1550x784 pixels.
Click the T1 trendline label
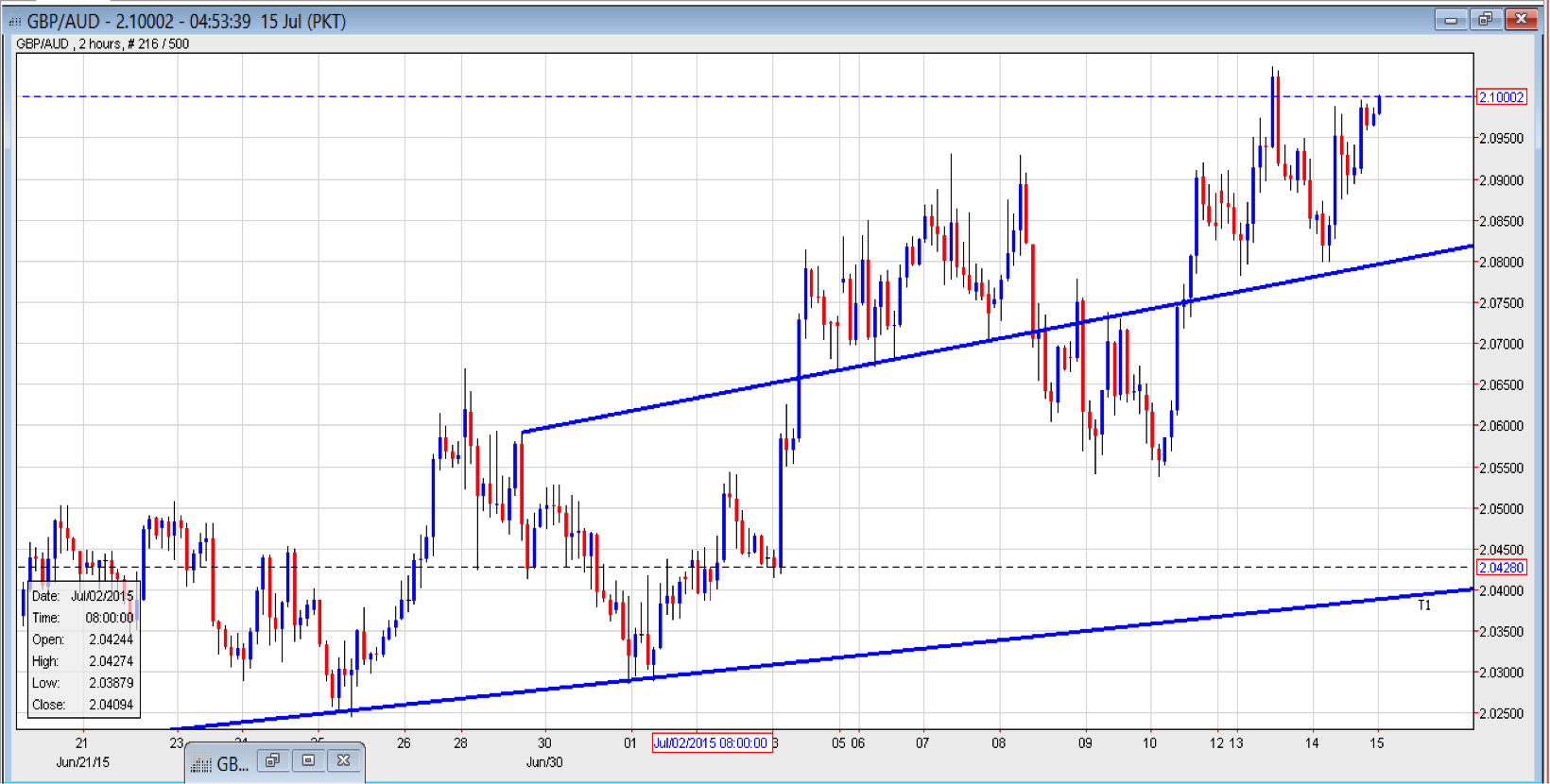(x=1424, y=605)
